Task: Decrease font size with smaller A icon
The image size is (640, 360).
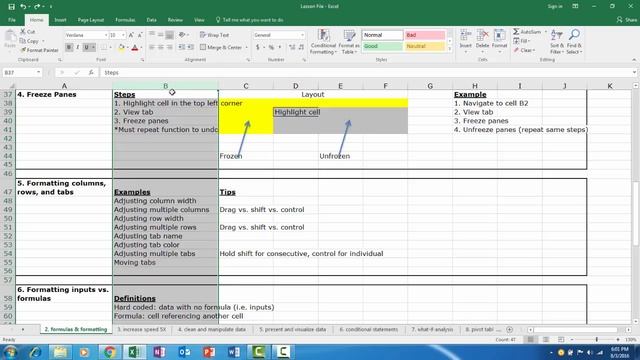Action: [140, 35]
